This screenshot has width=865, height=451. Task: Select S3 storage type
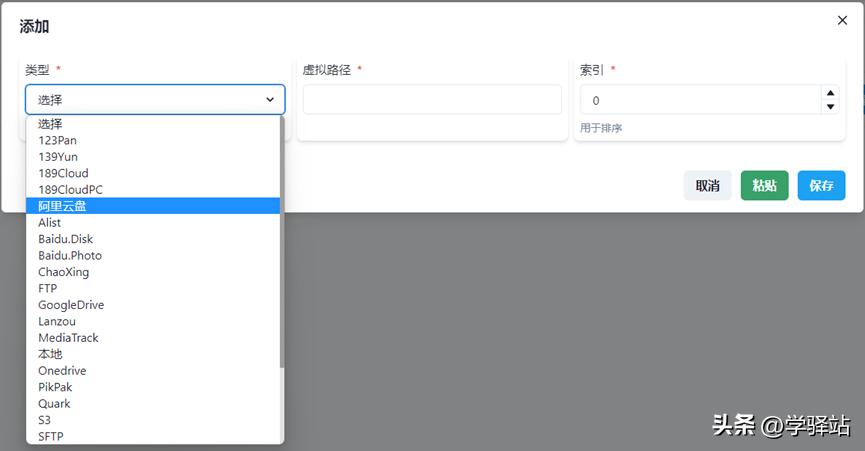tap(153, 420)
